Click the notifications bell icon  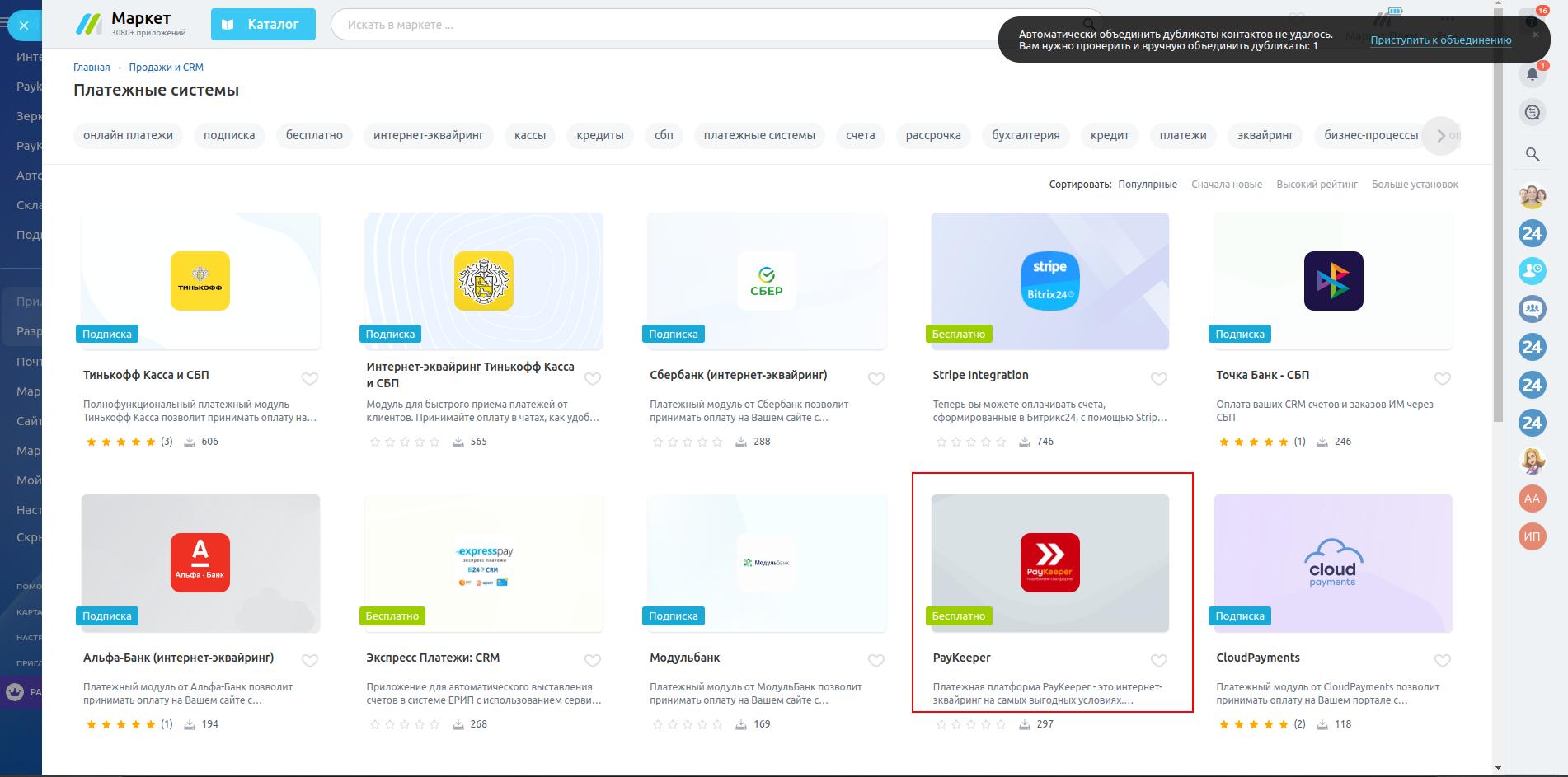[x=1532, y=74]
